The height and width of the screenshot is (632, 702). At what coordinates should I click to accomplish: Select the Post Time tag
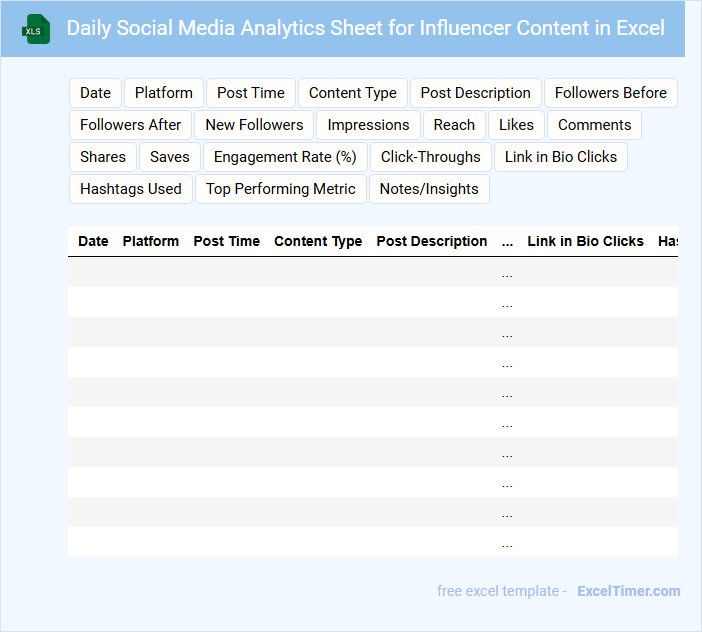(251, 93)
